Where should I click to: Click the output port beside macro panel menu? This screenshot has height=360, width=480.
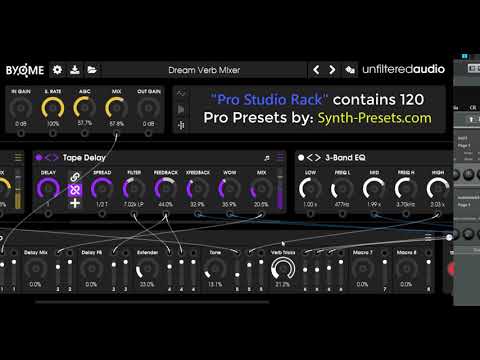[449, 237]
